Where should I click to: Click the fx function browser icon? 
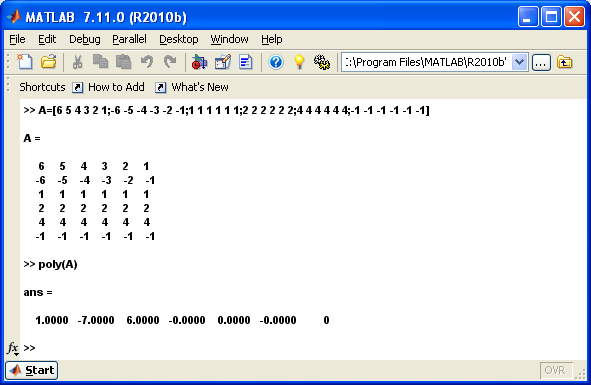coord(13,348)
